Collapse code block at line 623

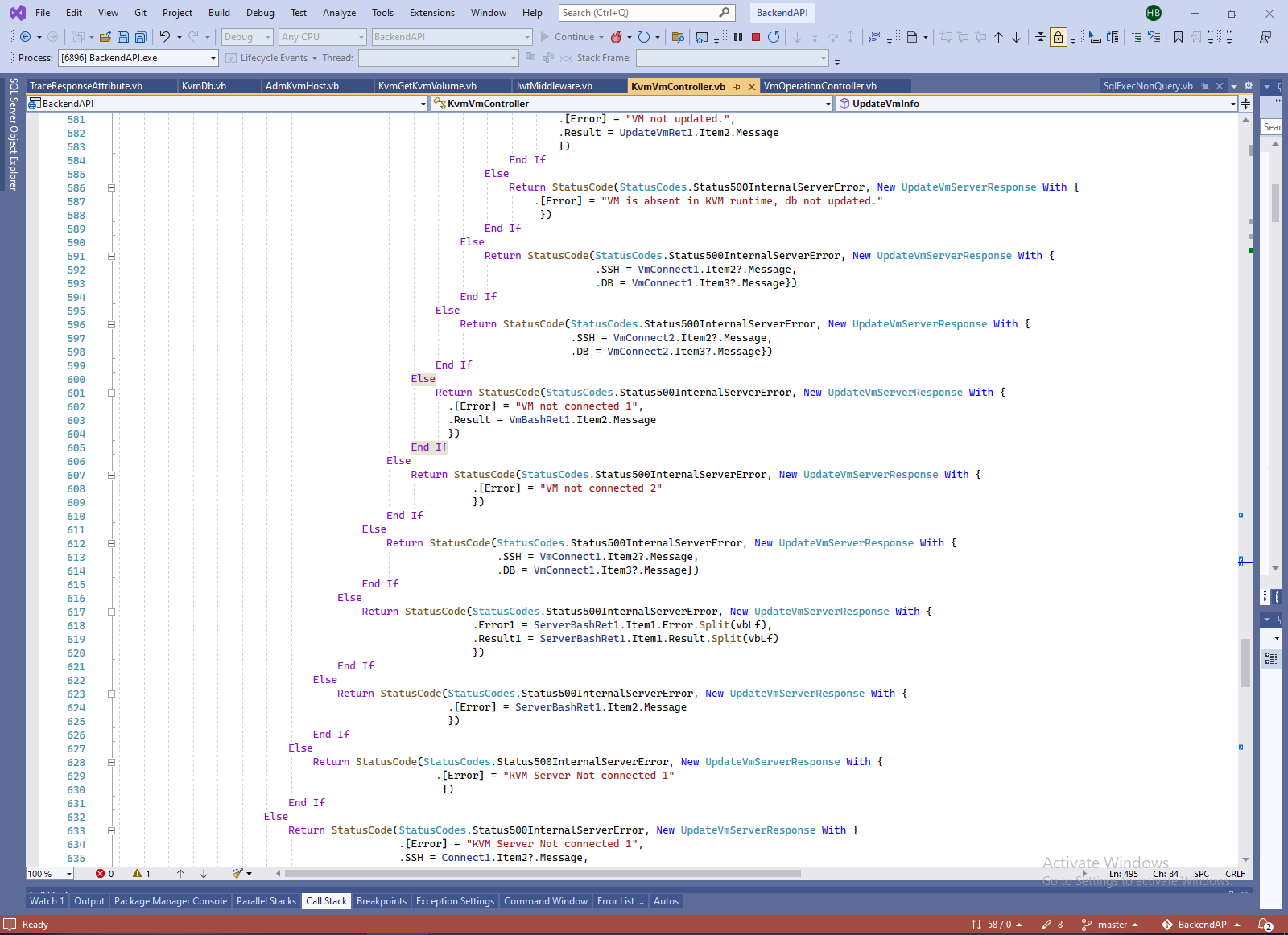[x=111, y=694]
